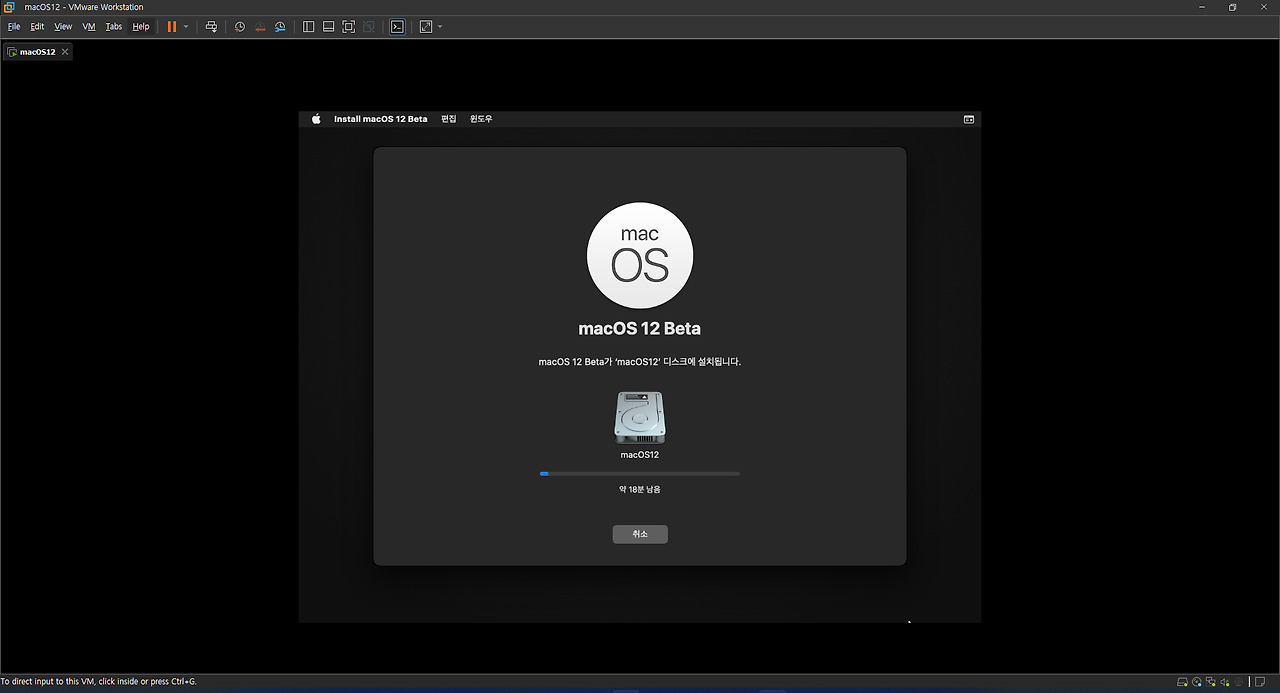Open the VM menu
This screenshot has width=1280, height=693.
[89, 27]
